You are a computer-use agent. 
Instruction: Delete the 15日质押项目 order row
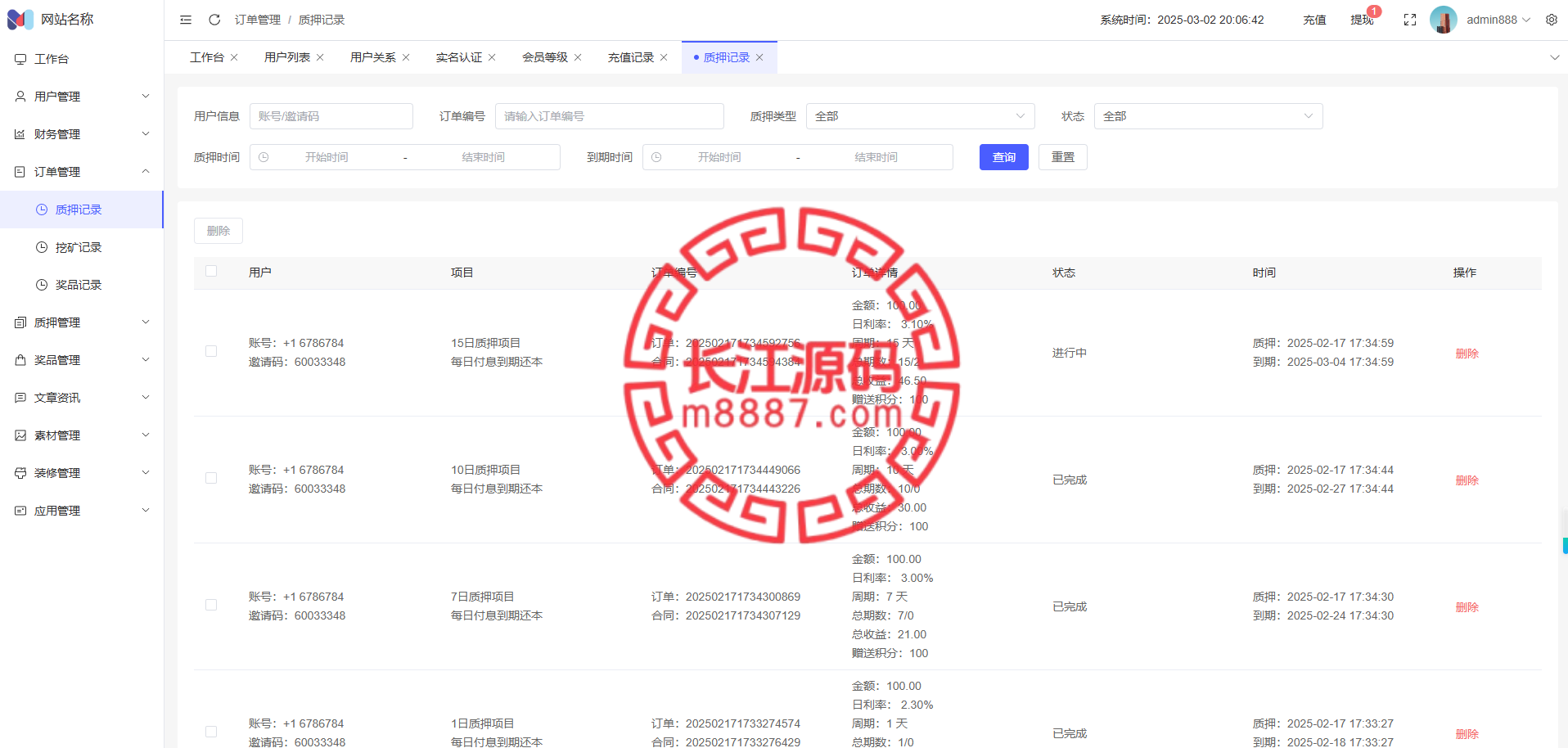tap(1467, 354)
